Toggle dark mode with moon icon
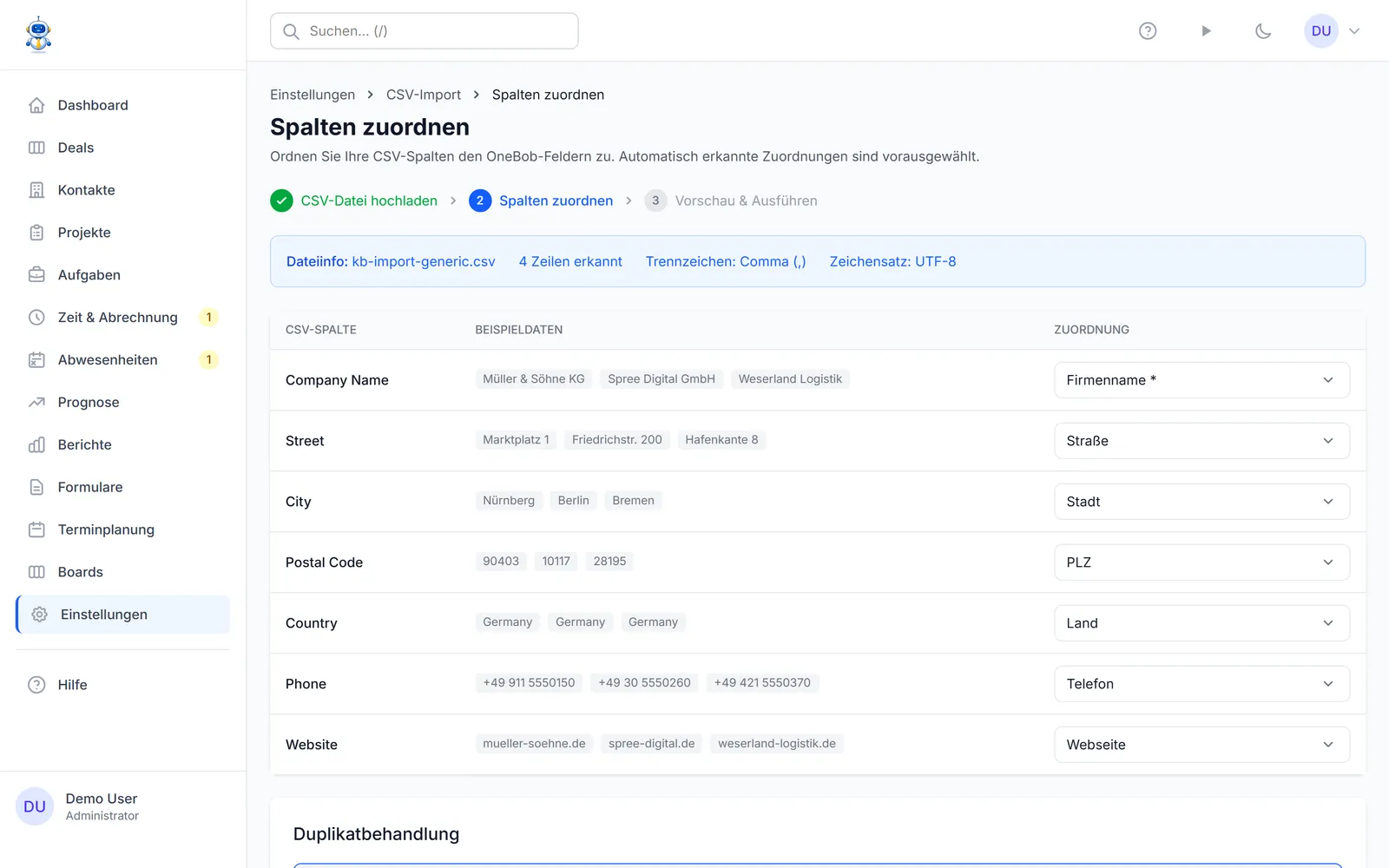The image size is (1389, 868). pyautogui.click(x=1263, y=31)
